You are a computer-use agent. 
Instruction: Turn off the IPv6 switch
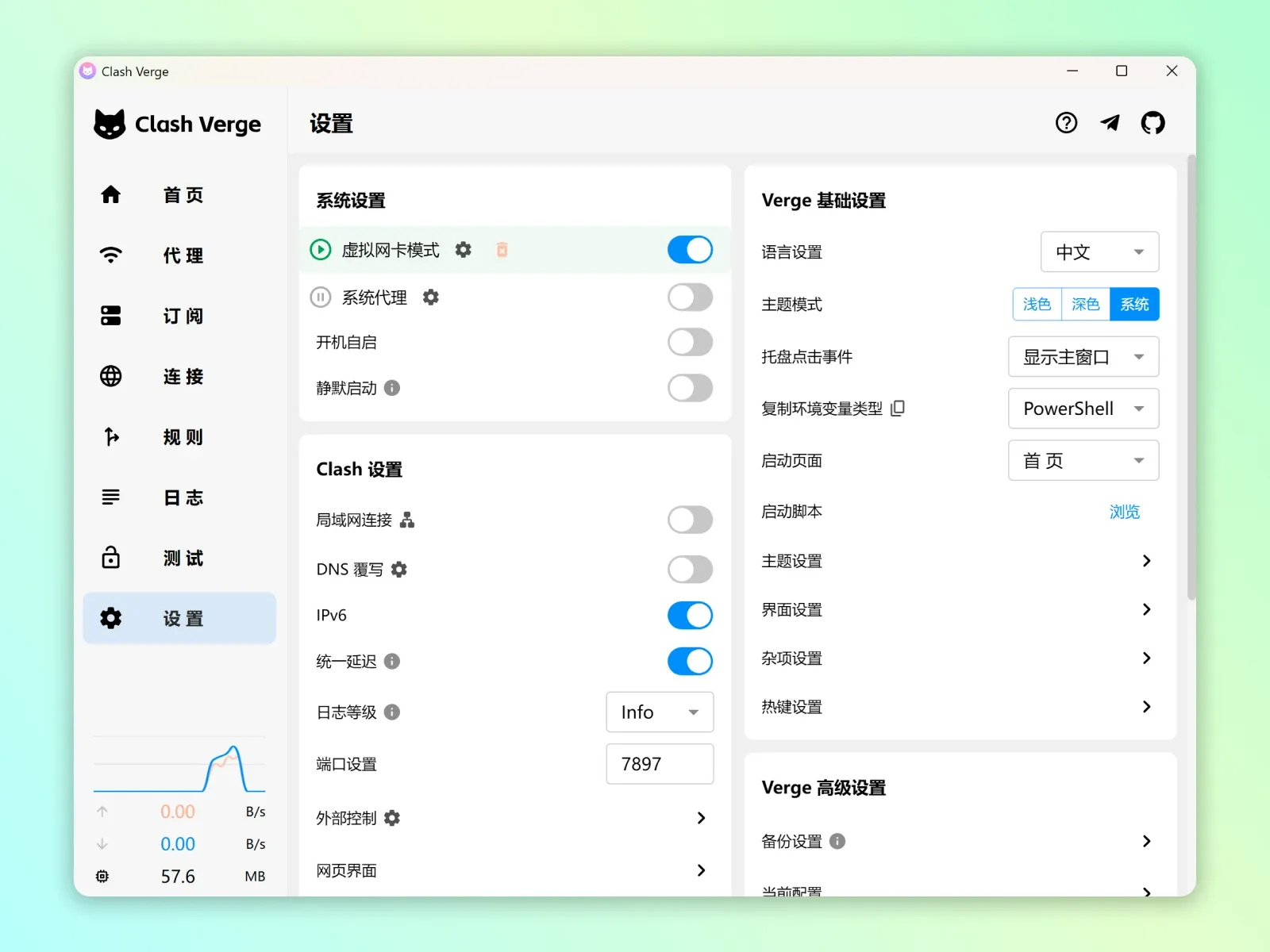click(690, 615)
